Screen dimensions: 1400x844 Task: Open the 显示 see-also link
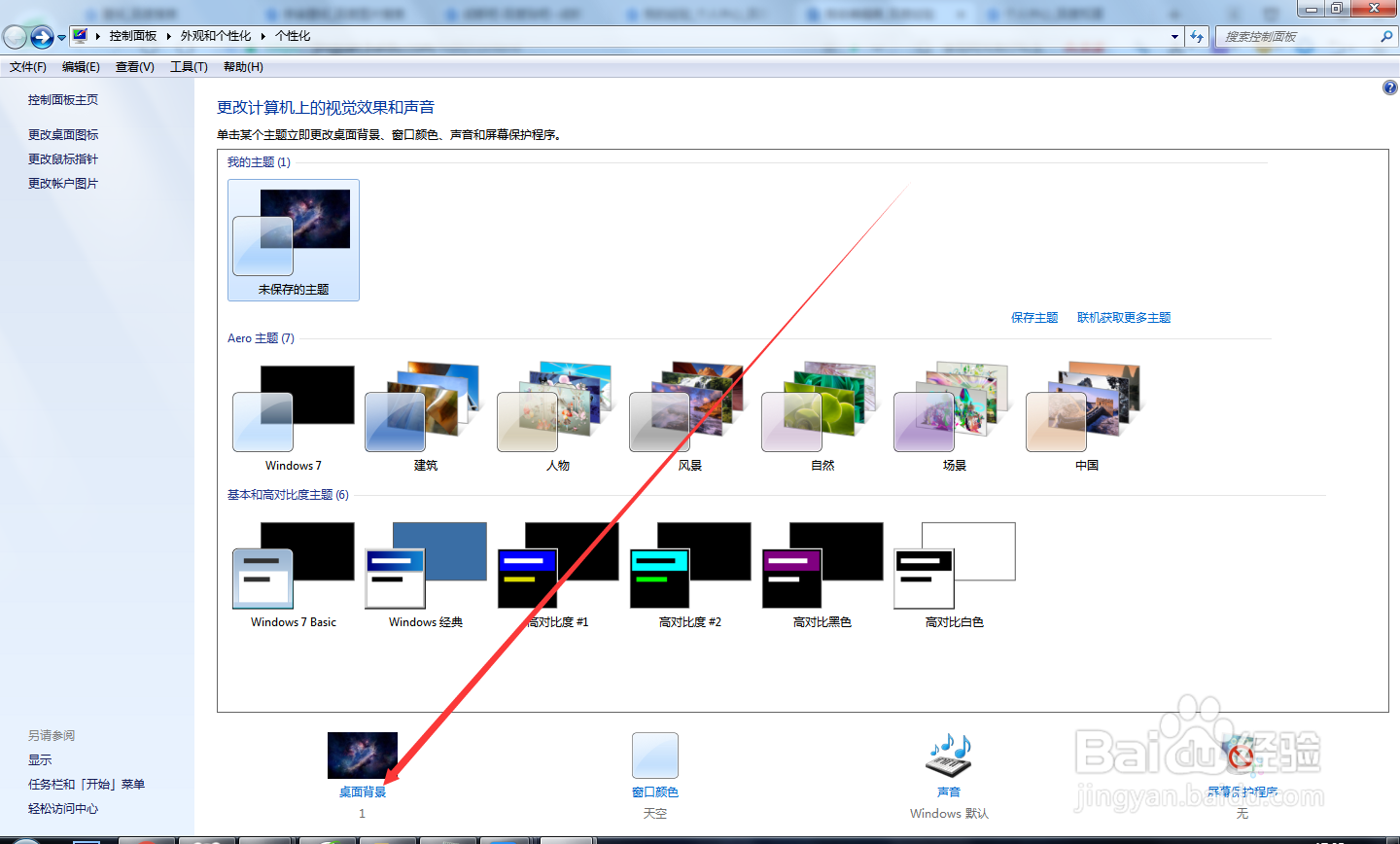[x=40, y=760]
